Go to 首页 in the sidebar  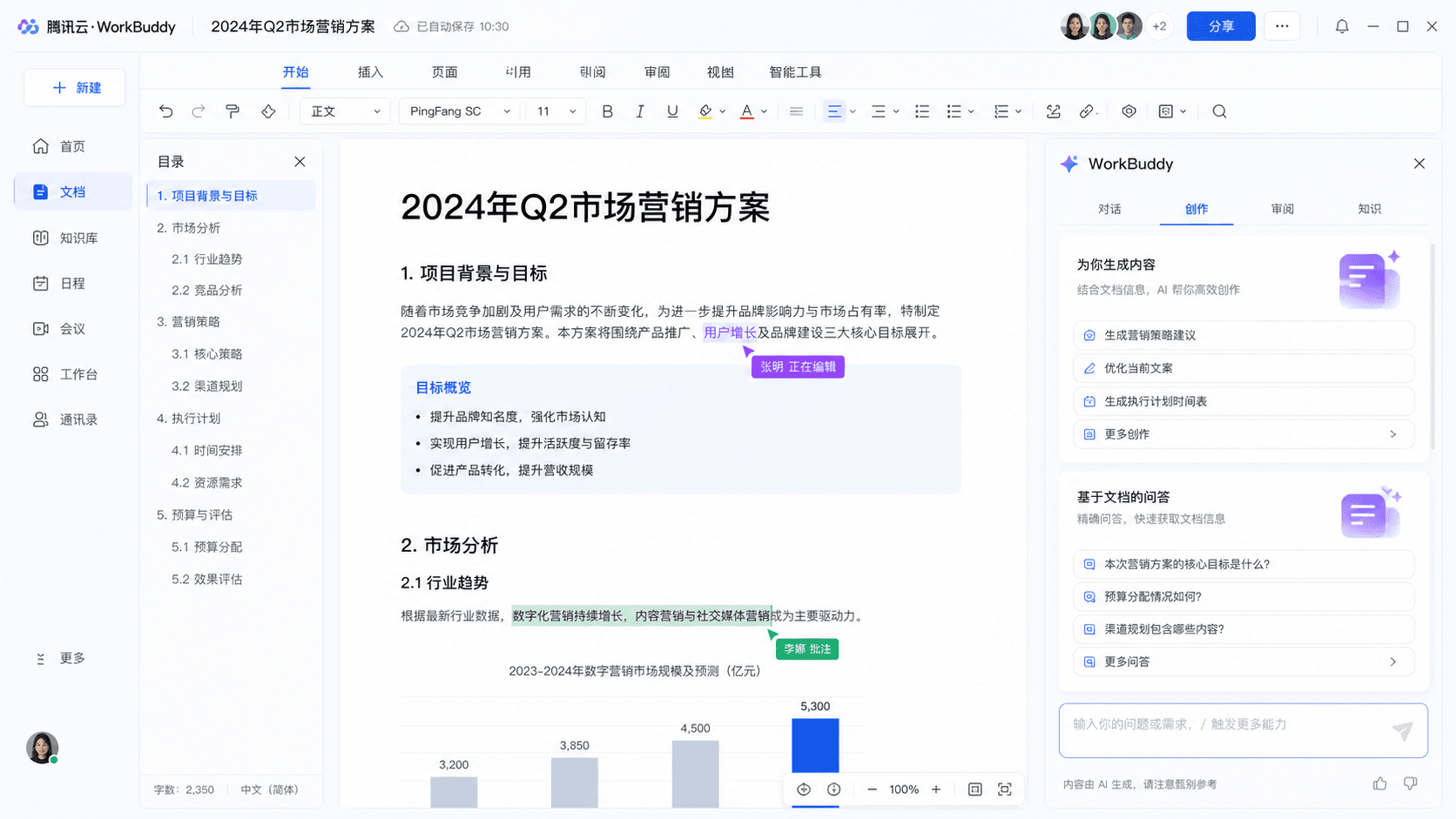coord(72,146)
